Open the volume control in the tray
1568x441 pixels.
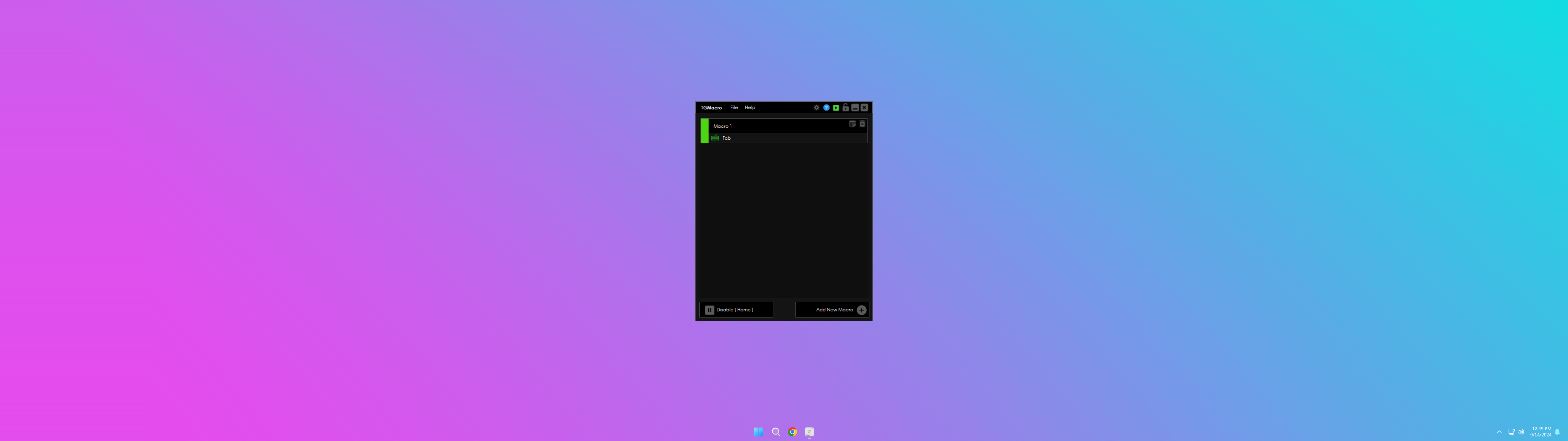[1521, 432]
